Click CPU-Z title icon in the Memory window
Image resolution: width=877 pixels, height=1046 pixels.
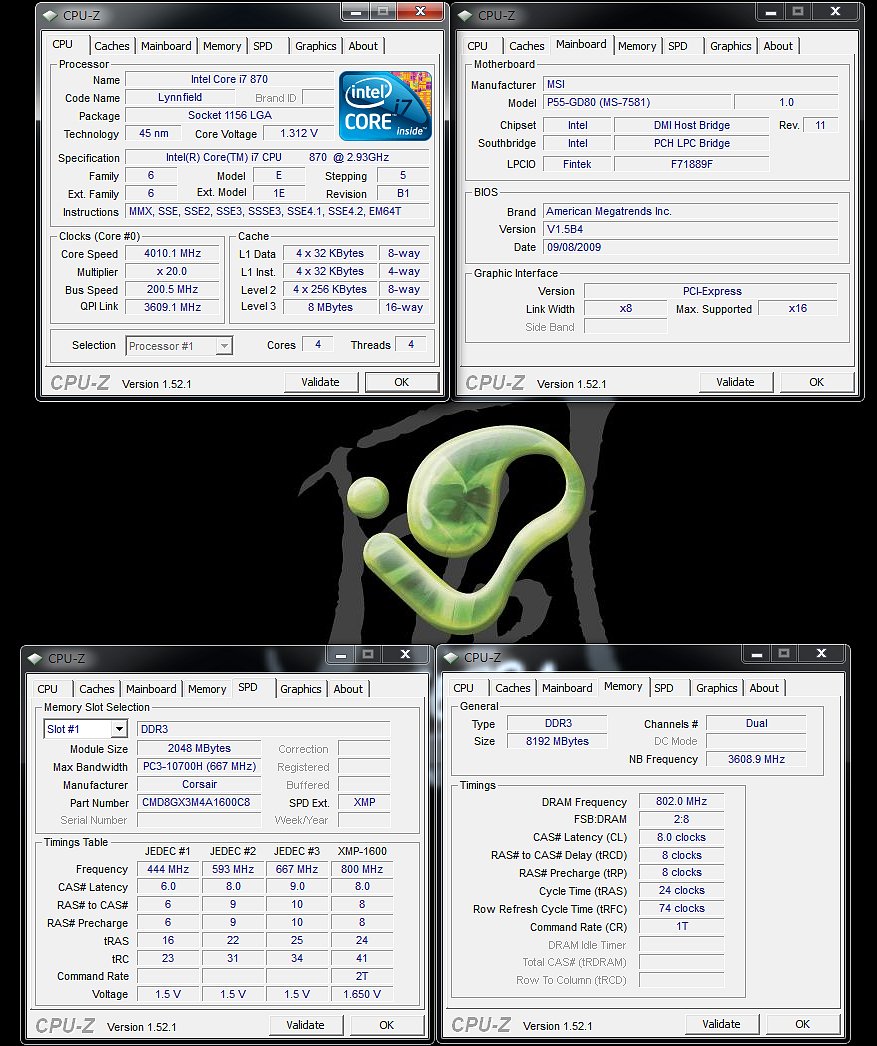[451, 658]
